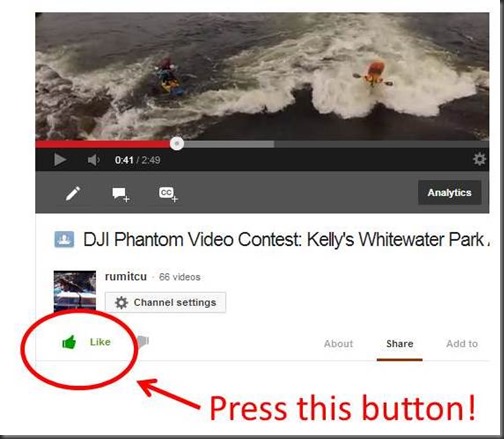Screen dimensions: 504x439
Task: Open the Add to tab
Action: click(462, 344)
